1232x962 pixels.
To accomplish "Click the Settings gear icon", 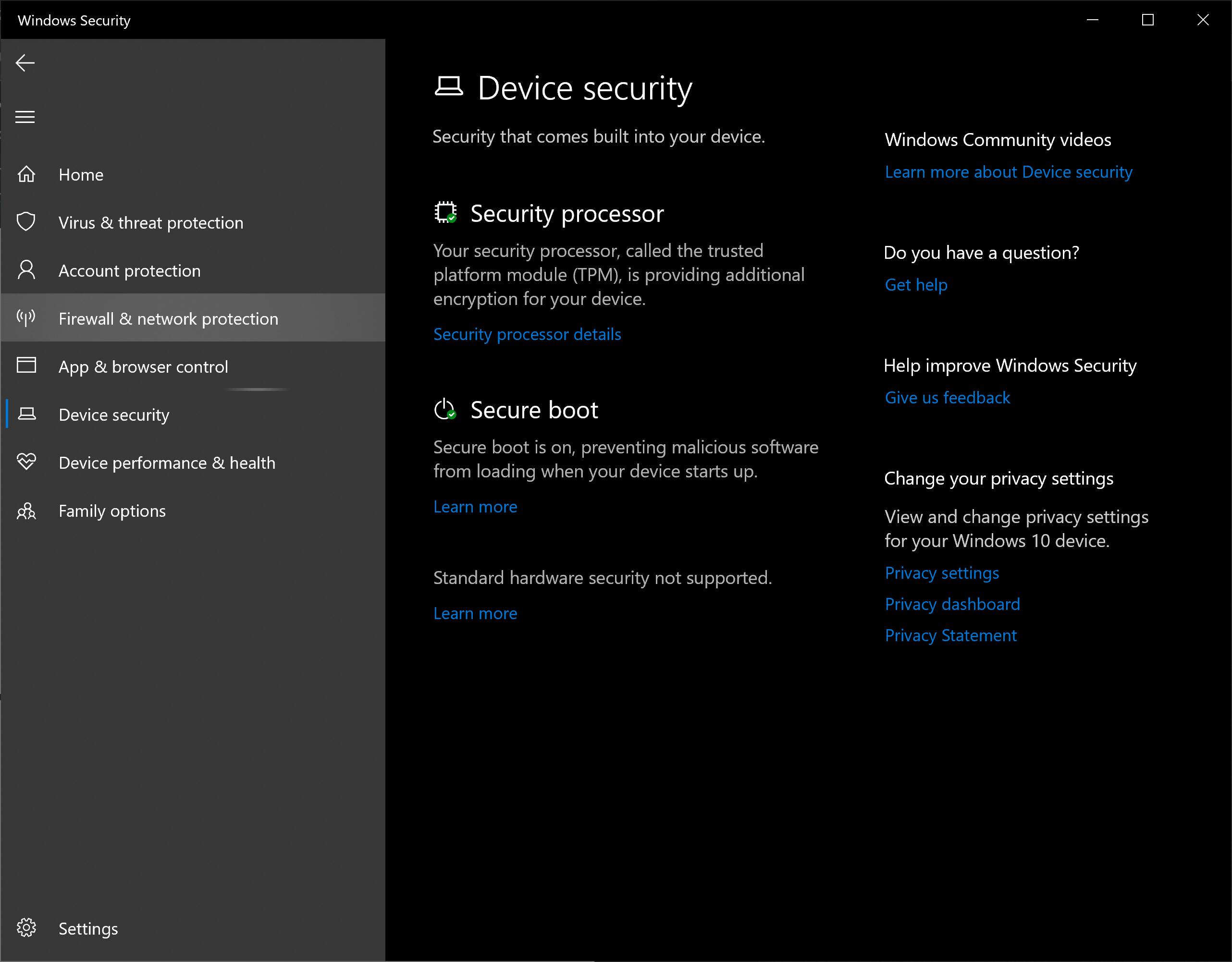I will [x=26, y=927].
